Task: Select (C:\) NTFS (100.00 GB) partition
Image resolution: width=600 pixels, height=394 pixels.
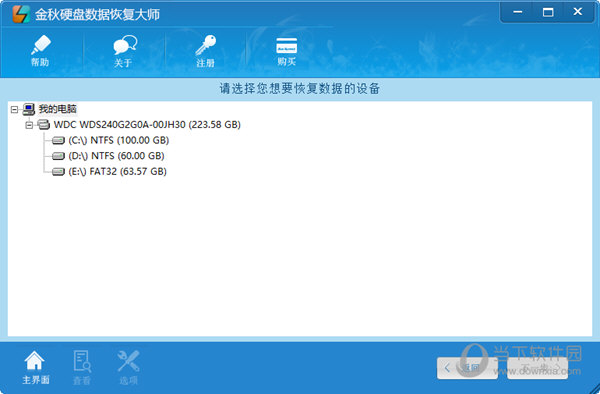Action: 119,140
